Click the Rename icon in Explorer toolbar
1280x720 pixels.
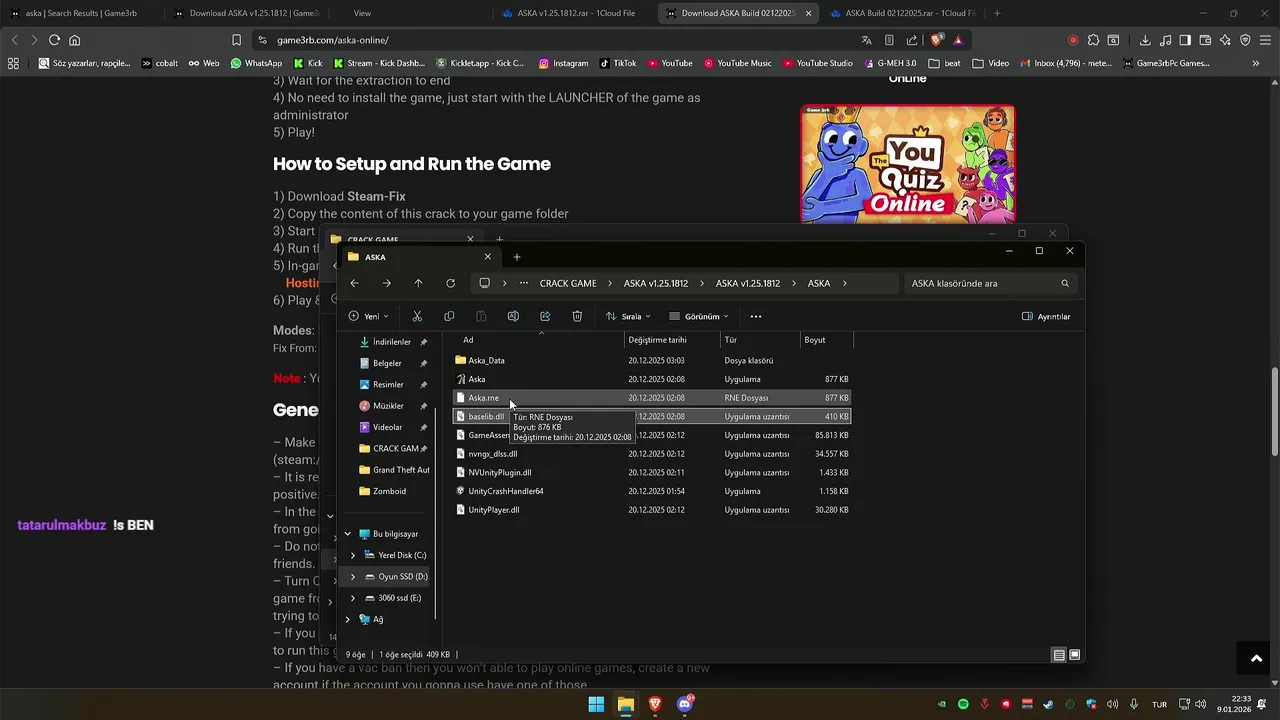pyautogui.click(x=513, y=316)
